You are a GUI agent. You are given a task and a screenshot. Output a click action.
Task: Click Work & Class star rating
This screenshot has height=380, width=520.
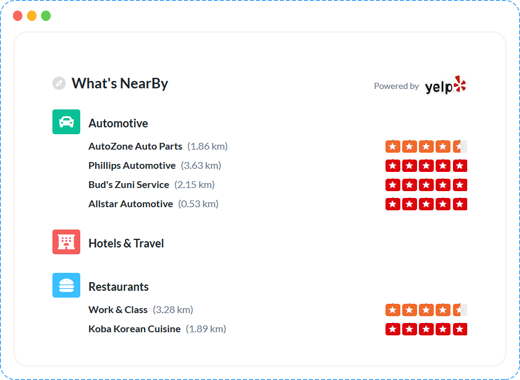426,310
